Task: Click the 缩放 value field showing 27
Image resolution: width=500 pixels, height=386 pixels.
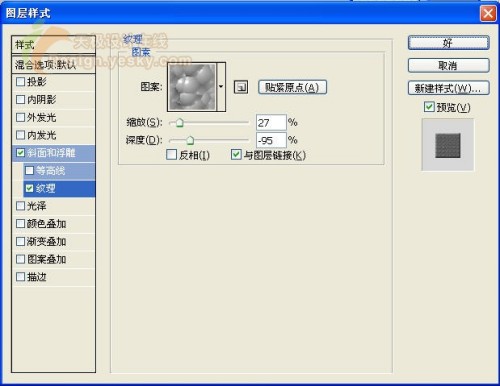Action: coord(271,122)
